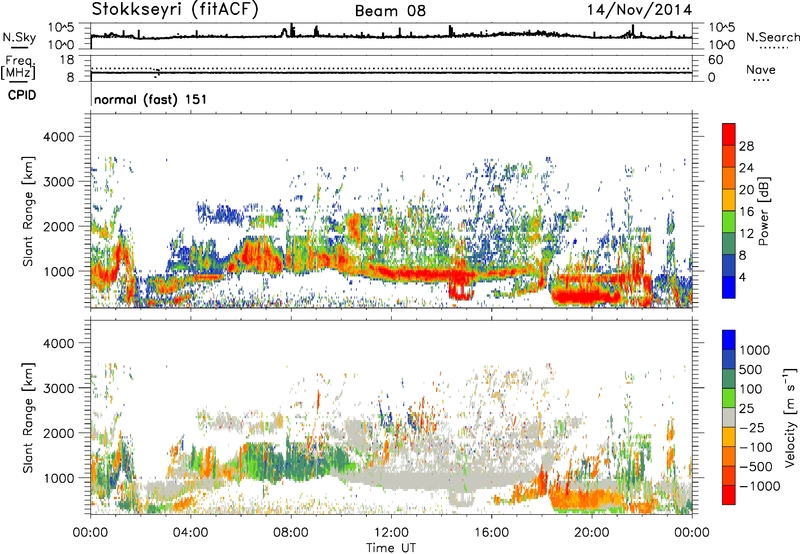Click the "4" label on the Power colorbar
Screen dimensions: 800x554
742,278
